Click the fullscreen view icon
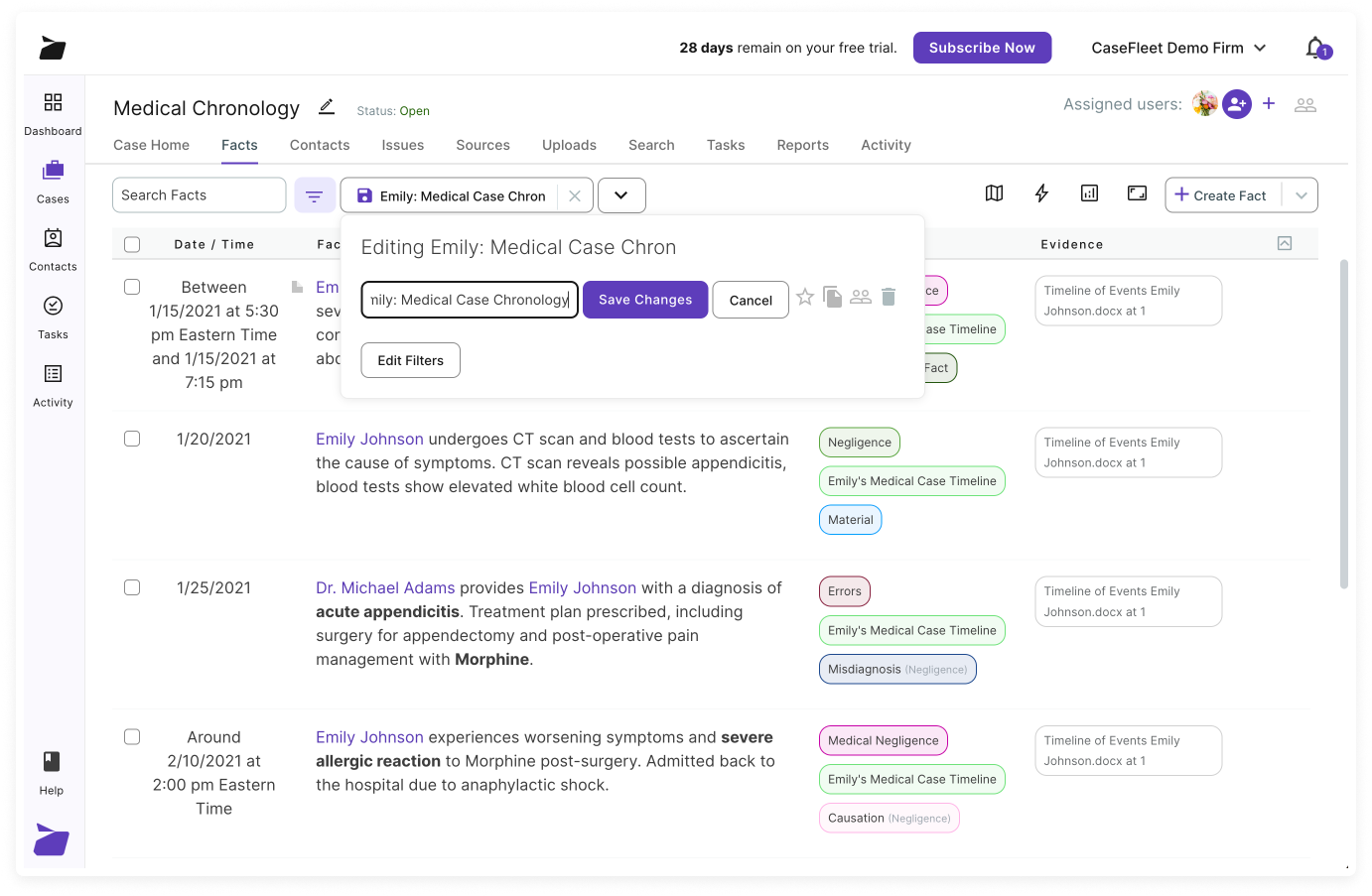Screen dimensions: 1372x896 [1137, 192]
